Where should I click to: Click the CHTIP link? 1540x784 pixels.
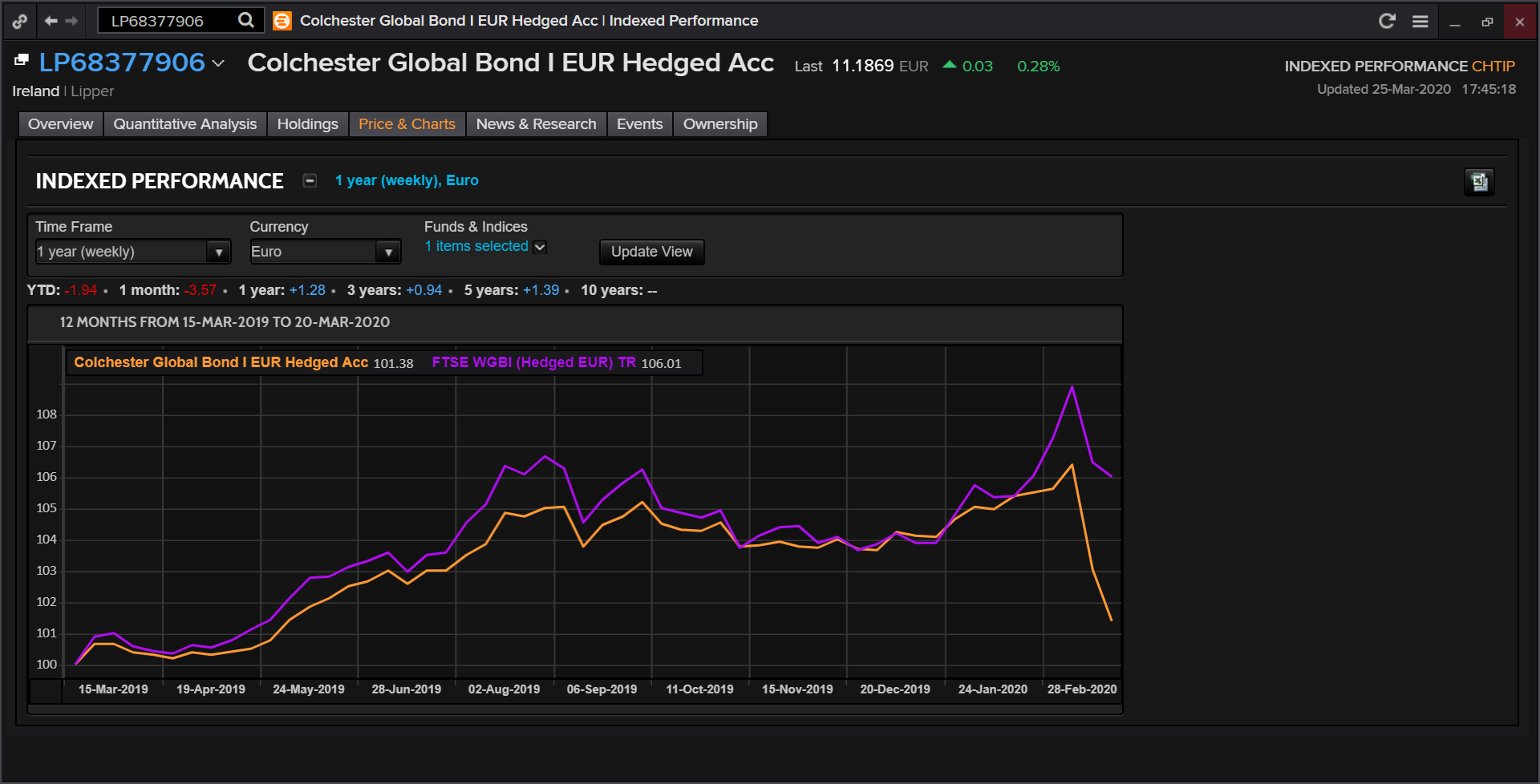(1493, 66)
